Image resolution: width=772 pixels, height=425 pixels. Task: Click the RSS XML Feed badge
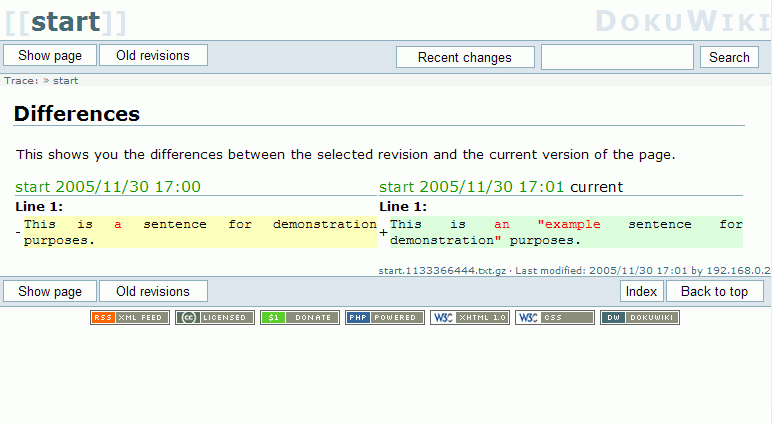point(130,318)
